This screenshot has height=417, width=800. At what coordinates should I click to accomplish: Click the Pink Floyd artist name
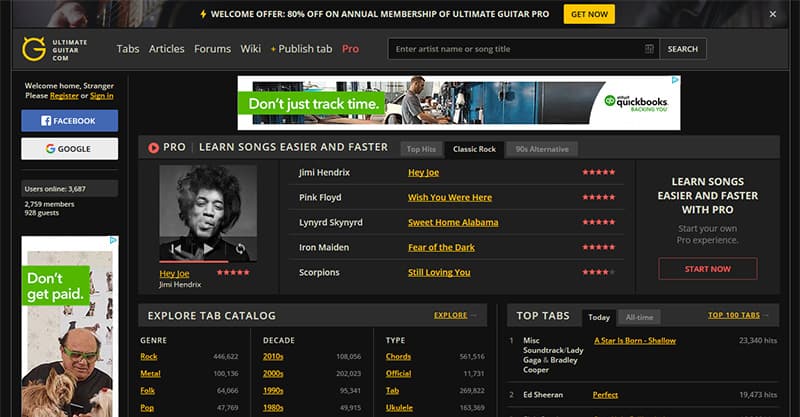tap(320, 198)
